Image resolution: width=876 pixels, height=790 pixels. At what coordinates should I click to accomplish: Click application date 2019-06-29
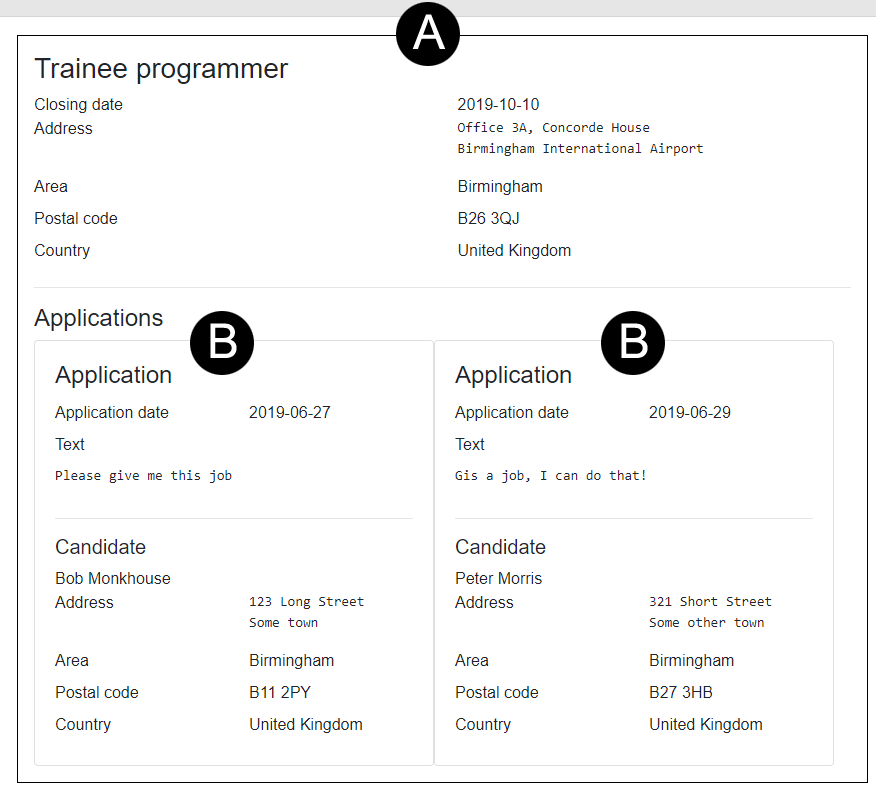tap(689, 413)
